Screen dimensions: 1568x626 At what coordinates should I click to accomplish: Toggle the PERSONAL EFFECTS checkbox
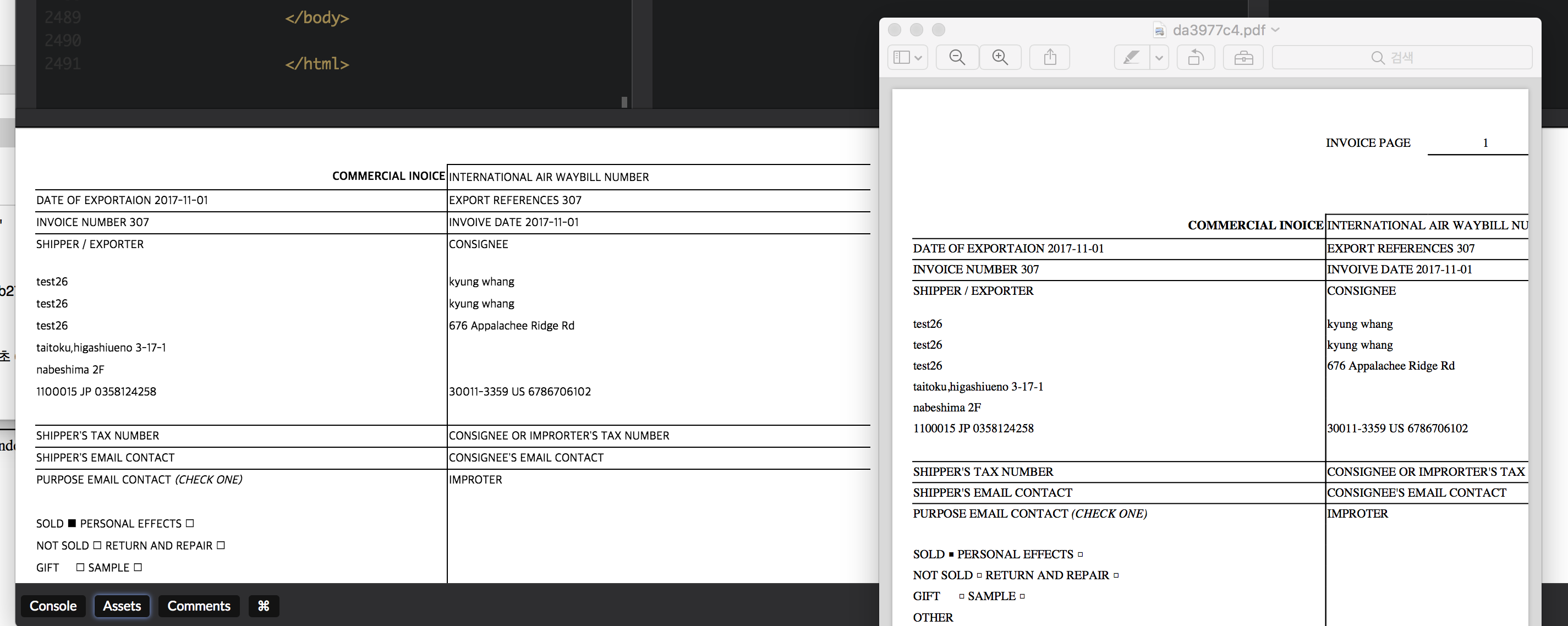click(x=189, y=523)
